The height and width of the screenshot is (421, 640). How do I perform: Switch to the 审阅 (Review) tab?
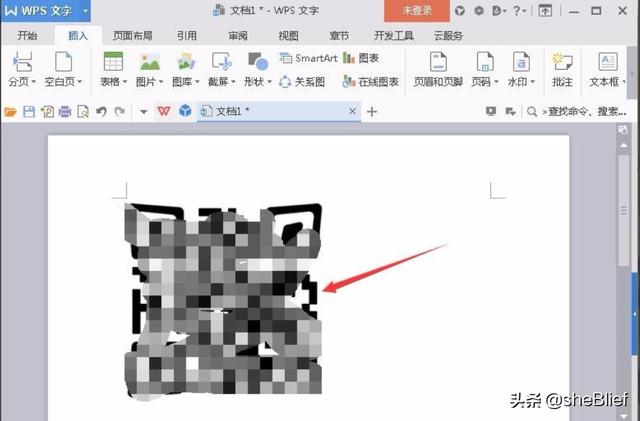tap(238, 35)
